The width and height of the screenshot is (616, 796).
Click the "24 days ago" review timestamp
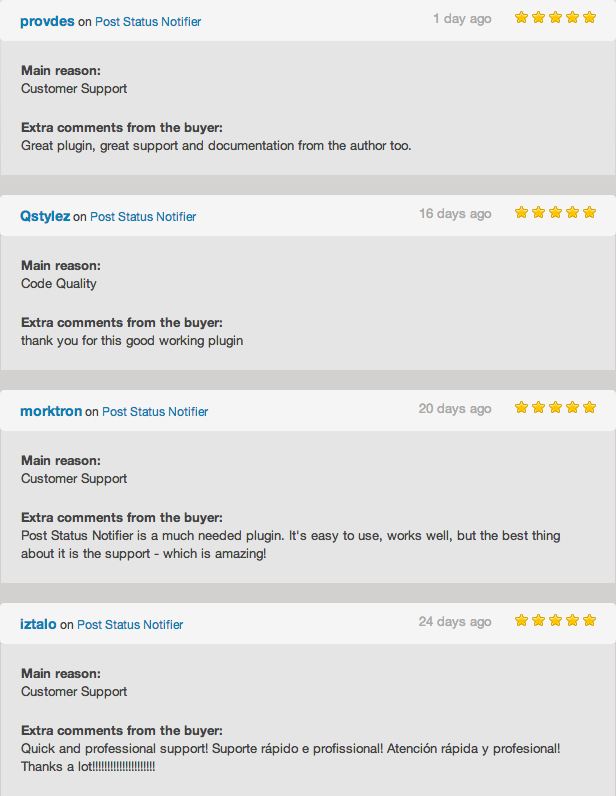(455, 621)
